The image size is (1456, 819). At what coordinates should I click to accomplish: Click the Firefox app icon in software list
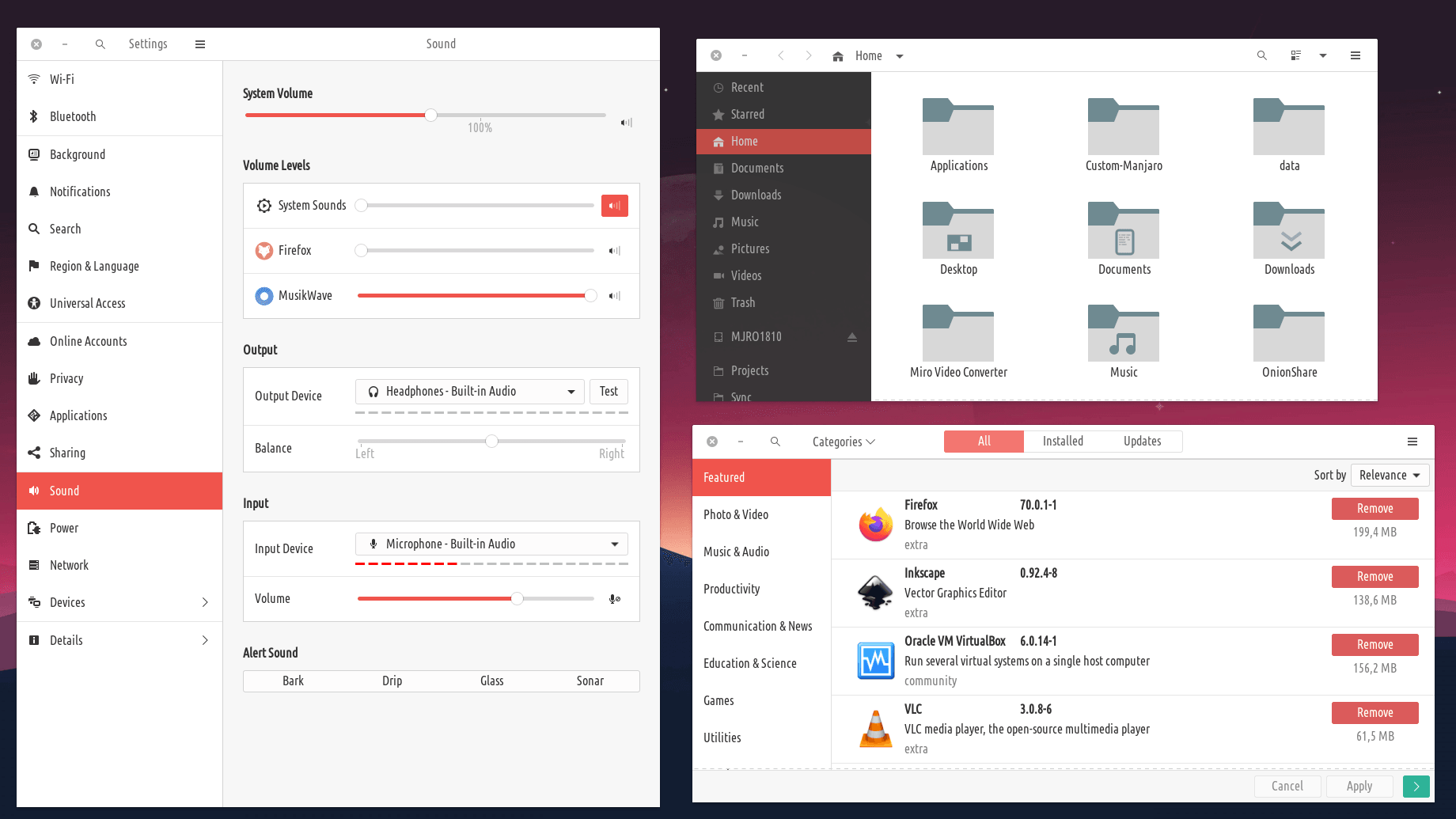click(x=875, y=525)
